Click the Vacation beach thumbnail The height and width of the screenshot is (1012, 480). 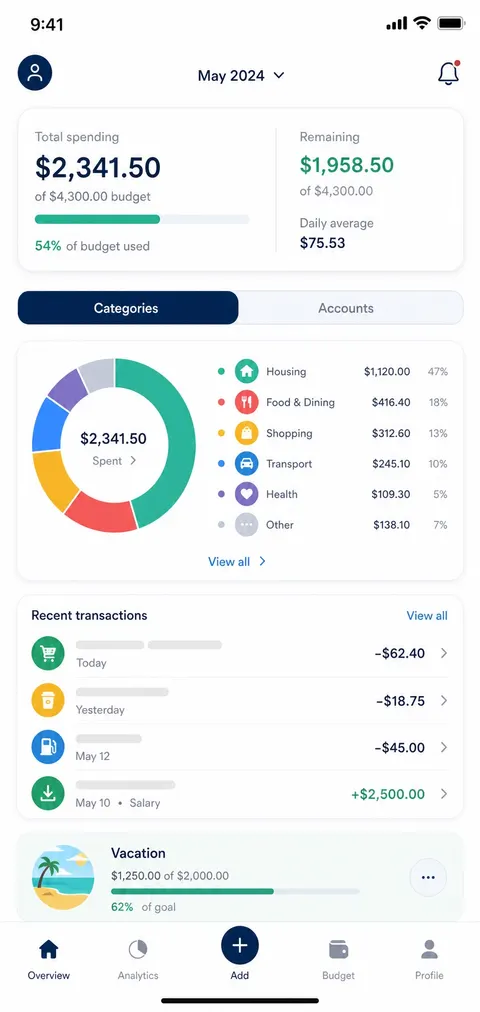coord(63,877)
